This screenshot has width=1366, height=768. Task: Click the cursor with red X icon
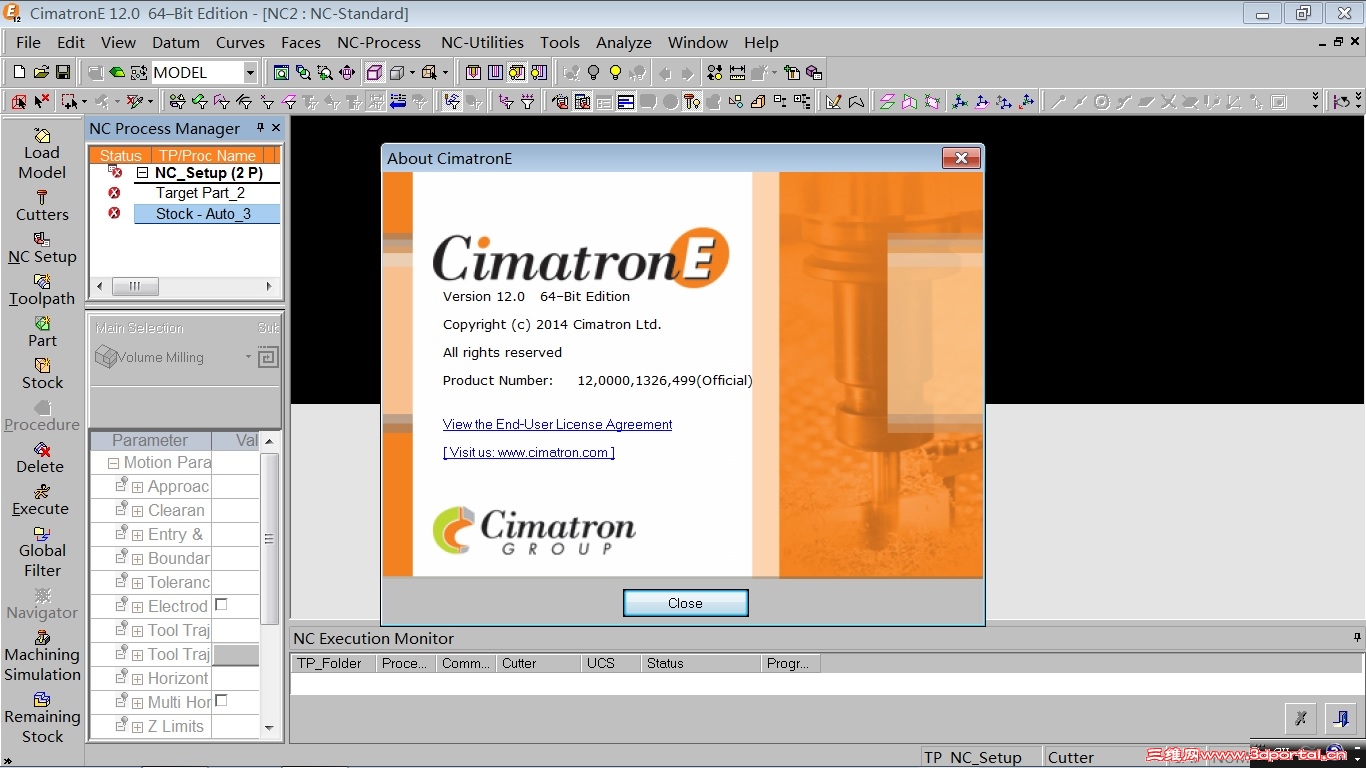(42, 101)
